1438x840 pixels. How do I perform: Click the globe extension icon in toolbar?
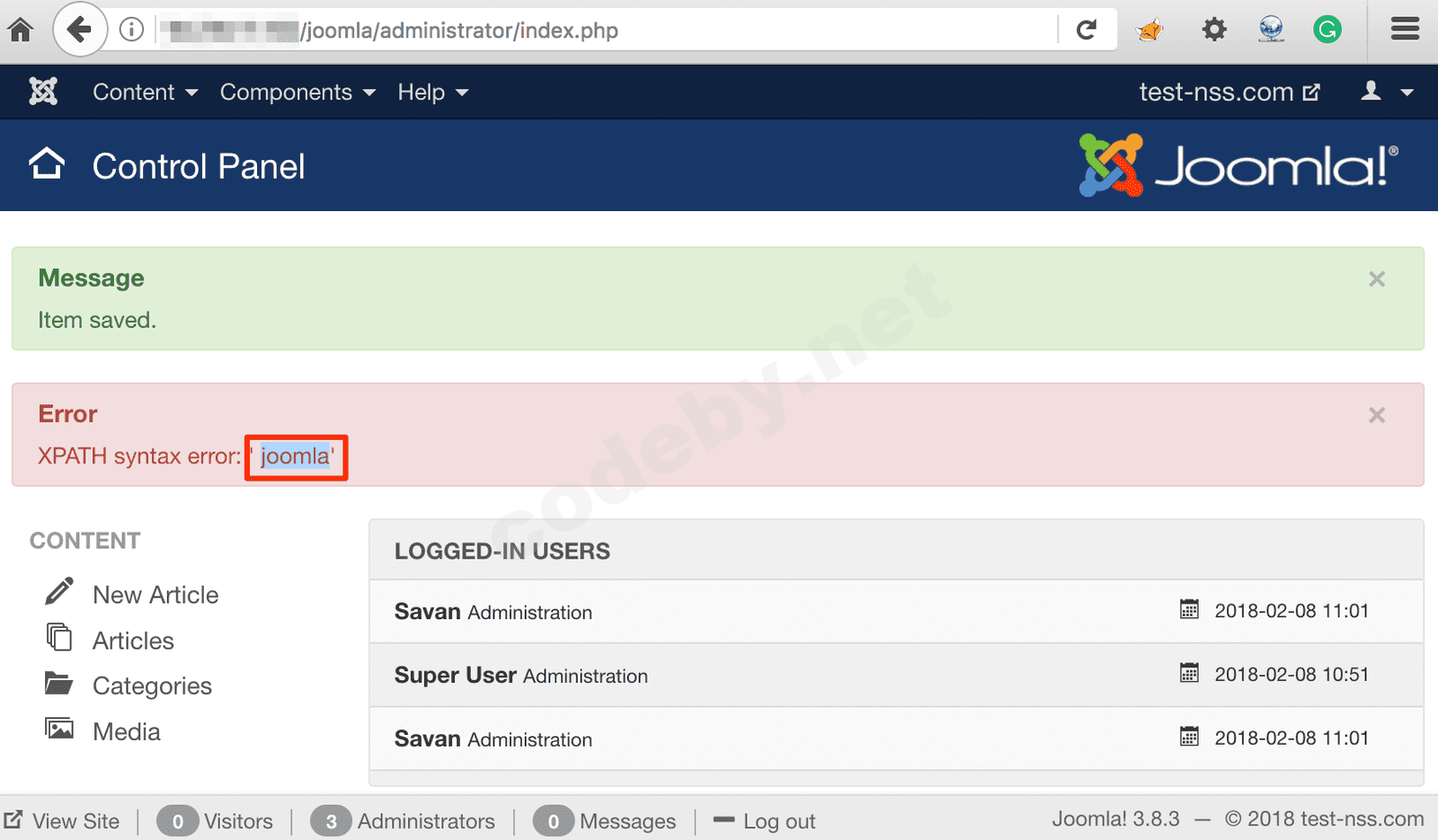pyautogui.click(x=1271, y=30)
